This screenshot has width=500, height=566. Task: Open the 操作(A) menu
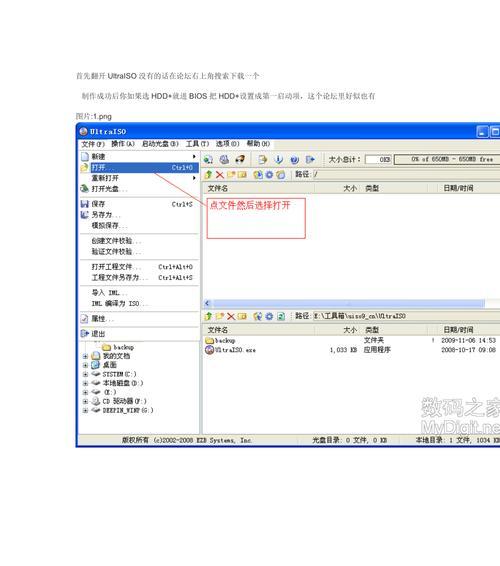(x=123, y=144)
